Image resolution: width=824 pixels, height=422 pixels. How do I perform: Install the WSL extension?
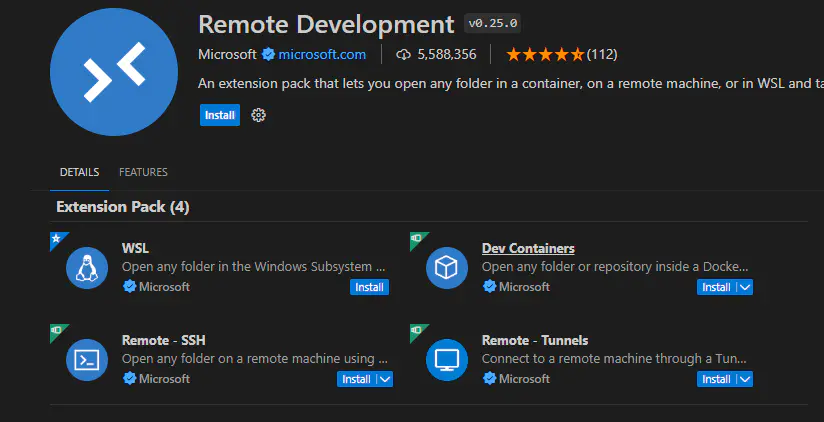pyautogui.click(x=369, y=287)
